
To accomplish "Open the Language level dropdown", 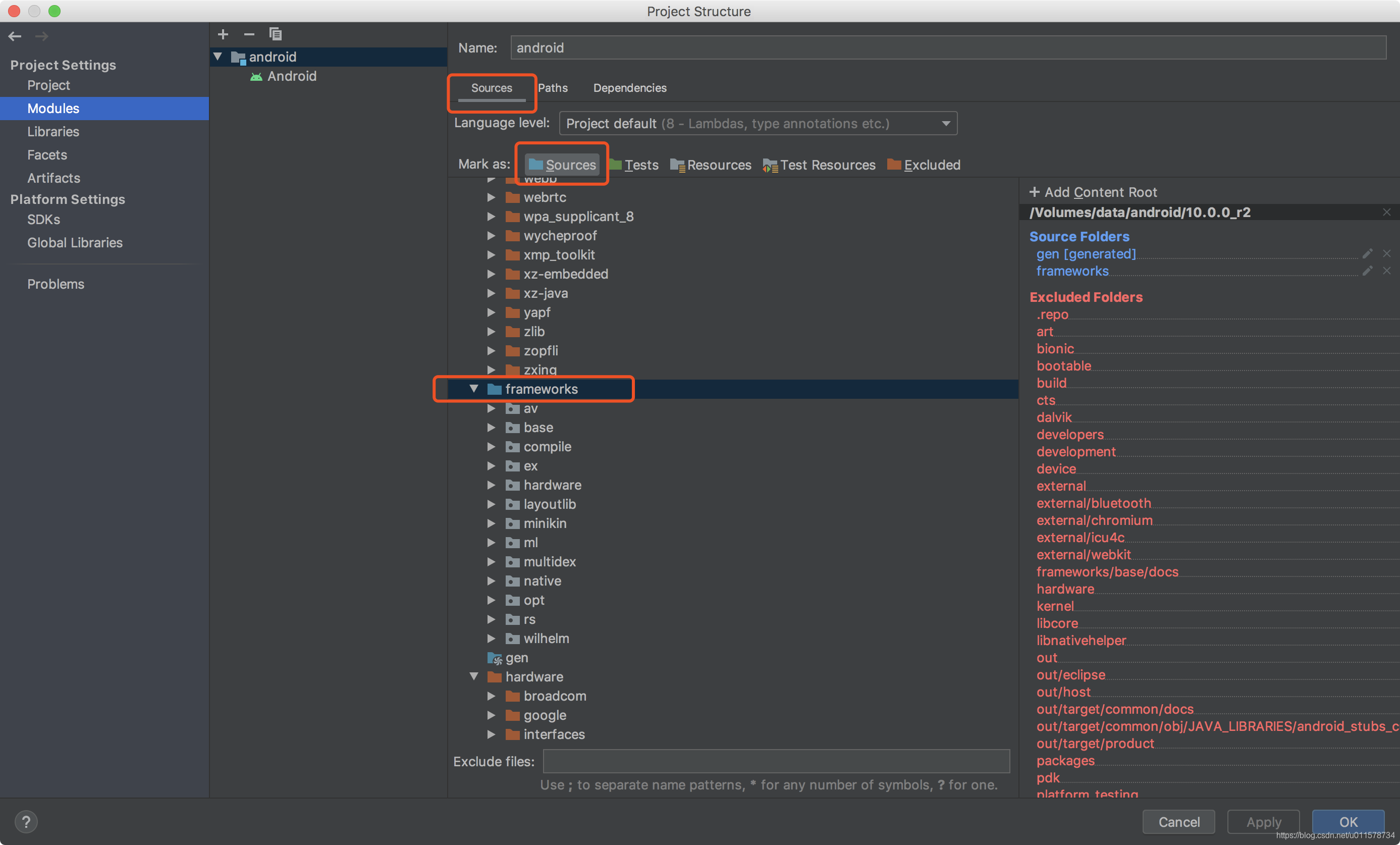I will (945, 123).
